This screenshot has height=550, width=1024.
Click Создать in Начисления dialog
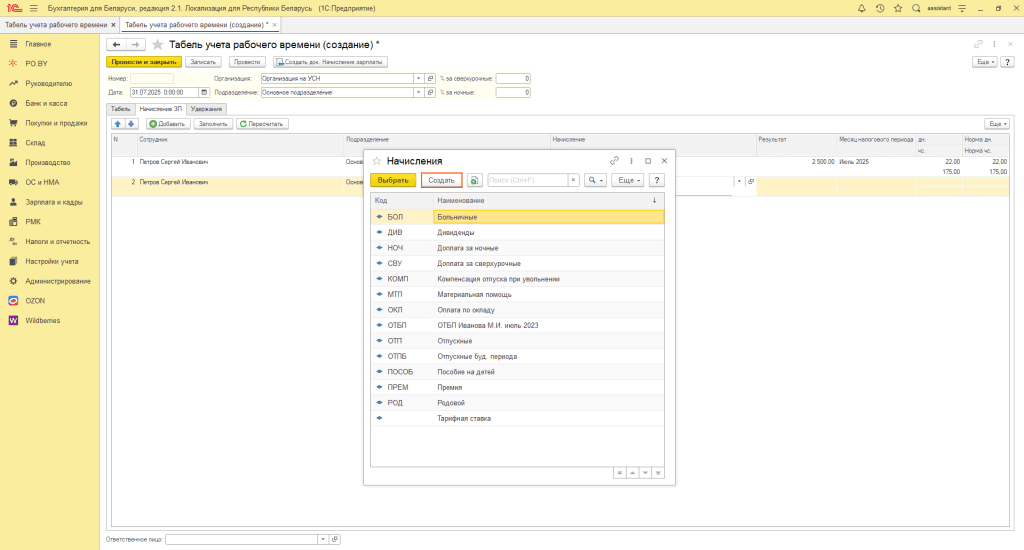441,180
